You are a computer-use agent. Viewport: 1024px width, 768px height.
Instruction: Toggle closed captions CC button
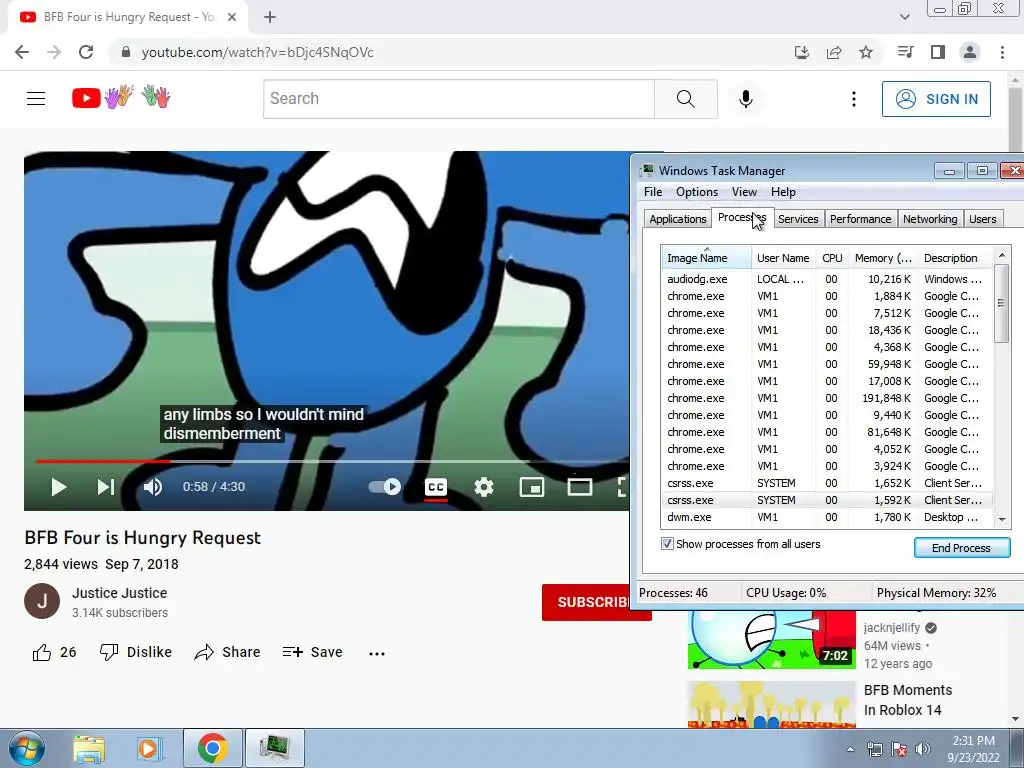click(436, 487)
